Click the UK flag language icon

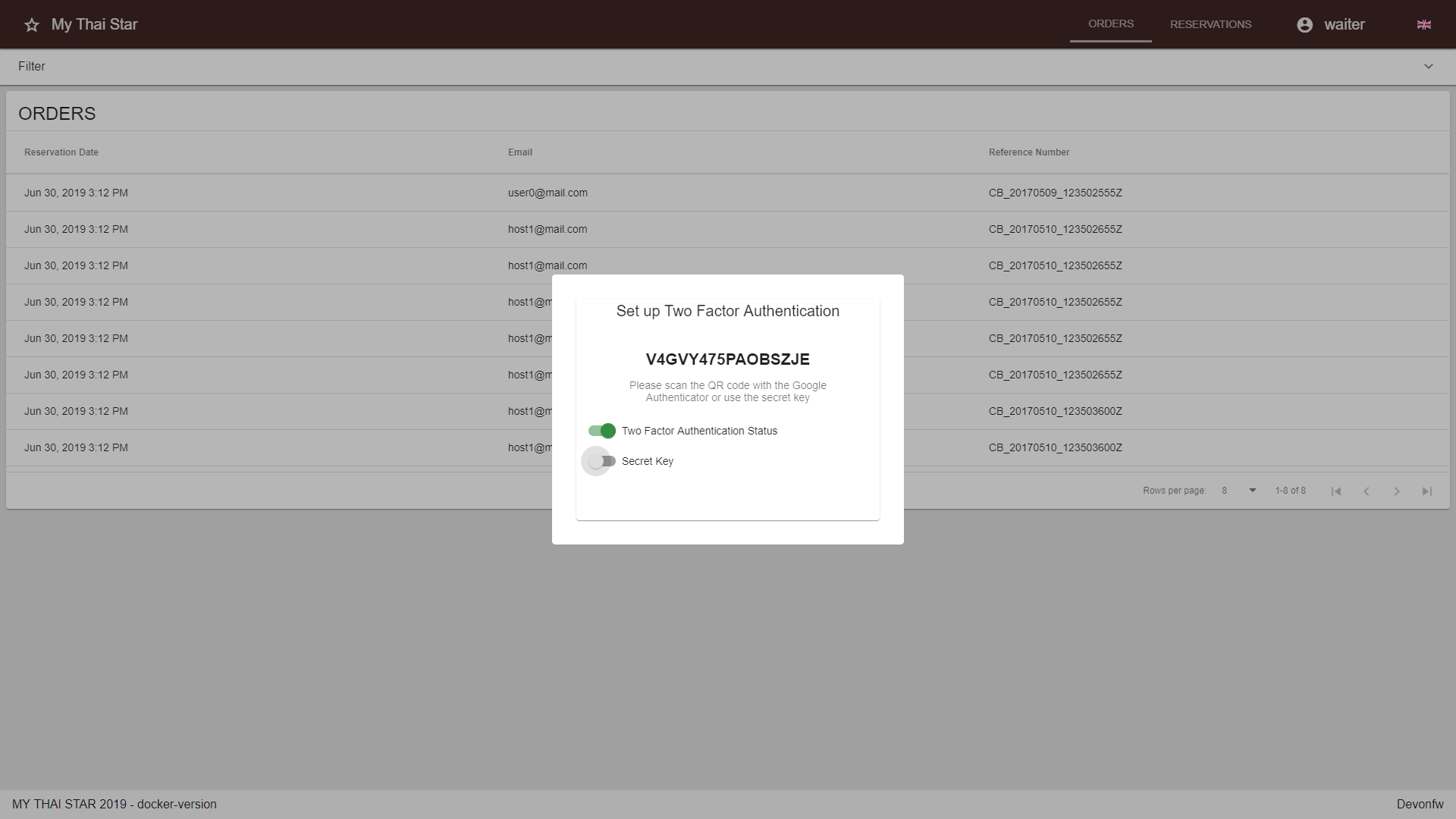coord(1424,24)
